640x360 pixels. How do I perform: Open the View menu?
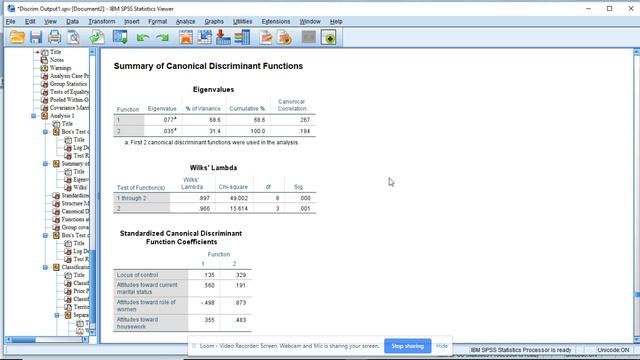pos(50,21)
